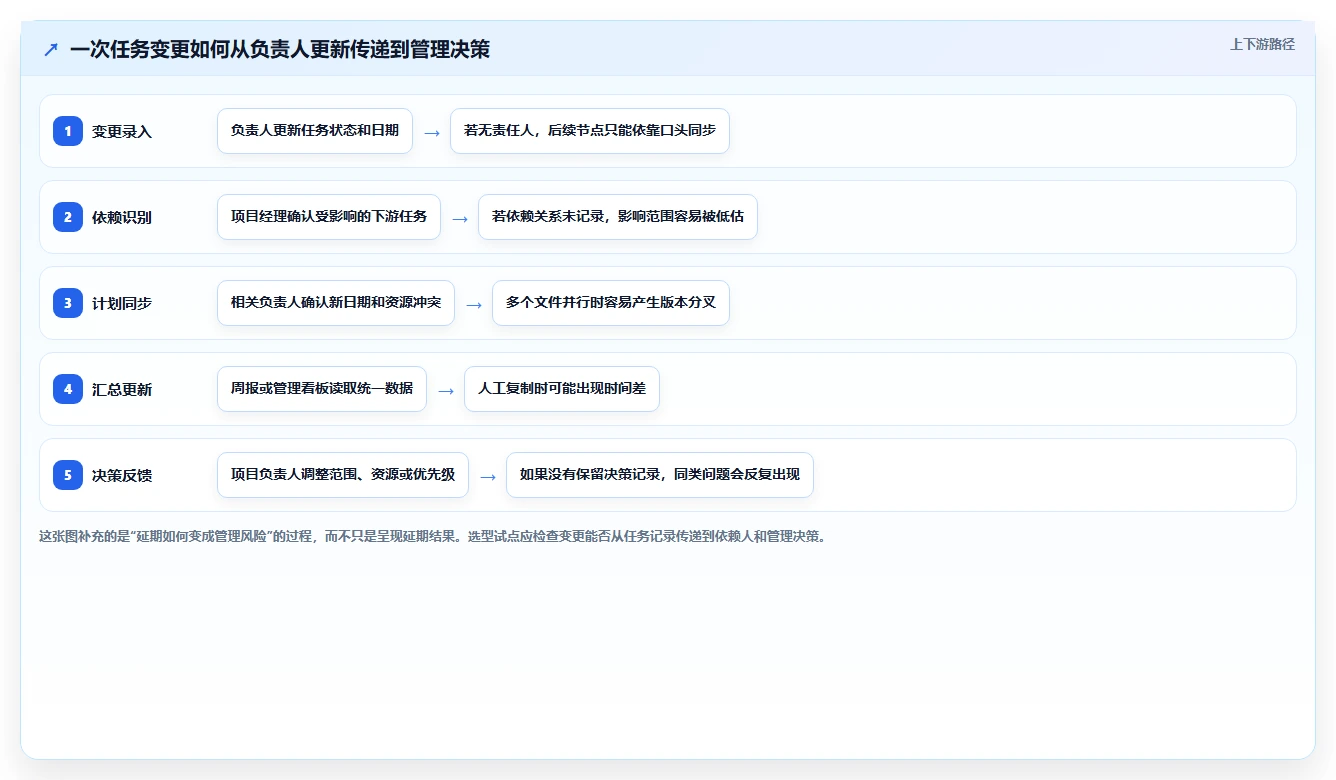Click the box 如果没有保留决策记录，同类问题会反复出现
The height and width of the screenshot is (780, 1336).
[x=660, y=475]
